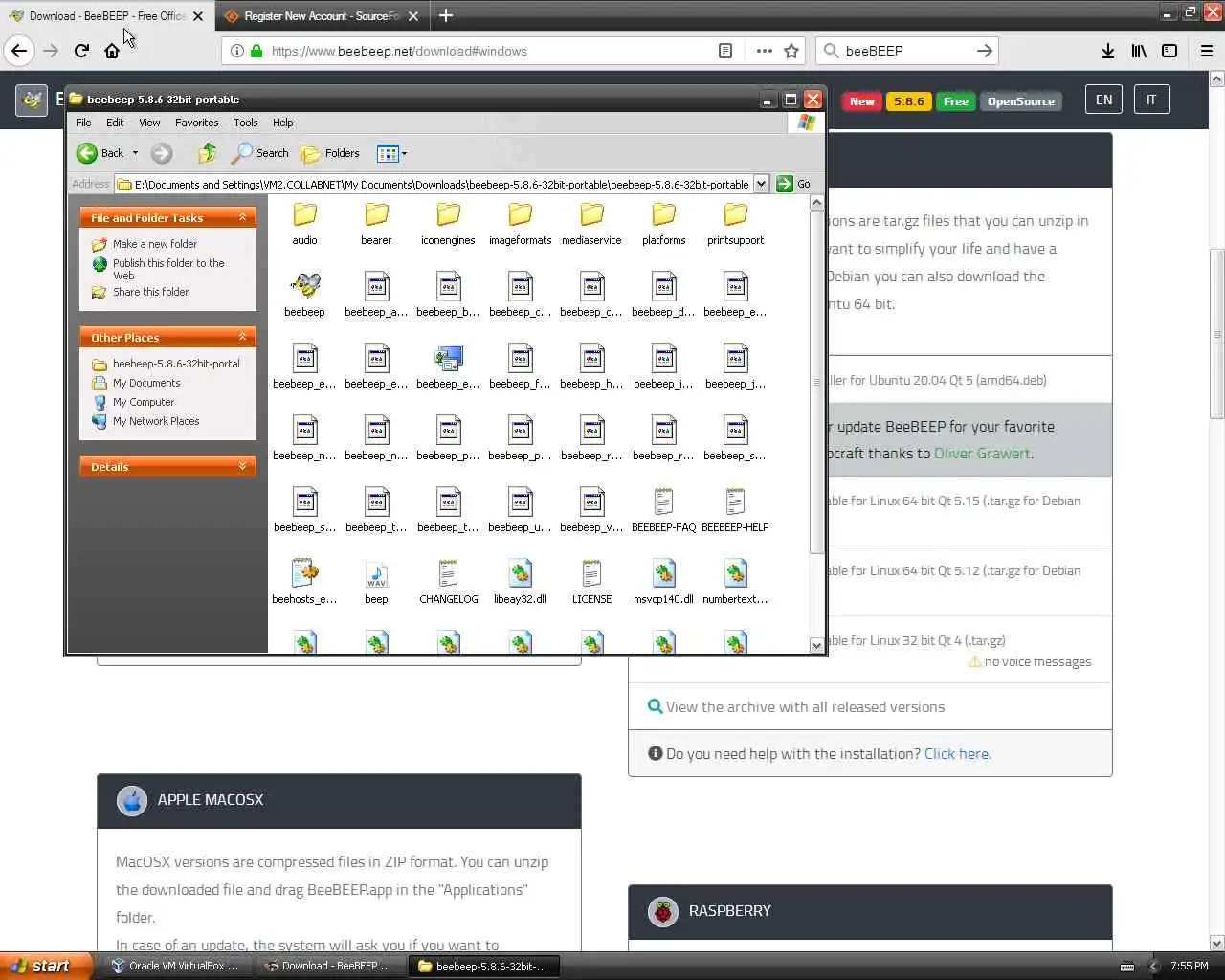Expand the address bar dropdown
Viewport: 1225px width, 980px height.
pos(761,184)
